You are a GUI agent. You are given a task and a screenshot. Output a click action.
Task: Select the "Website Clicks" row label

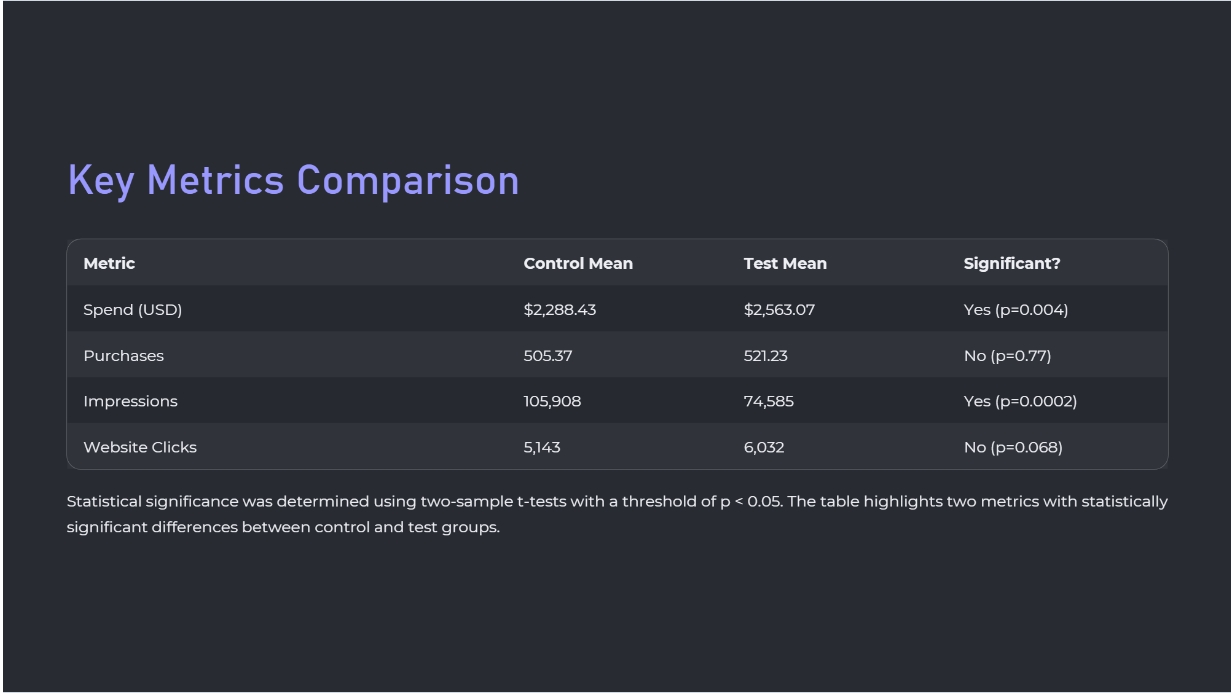(140, 448)
